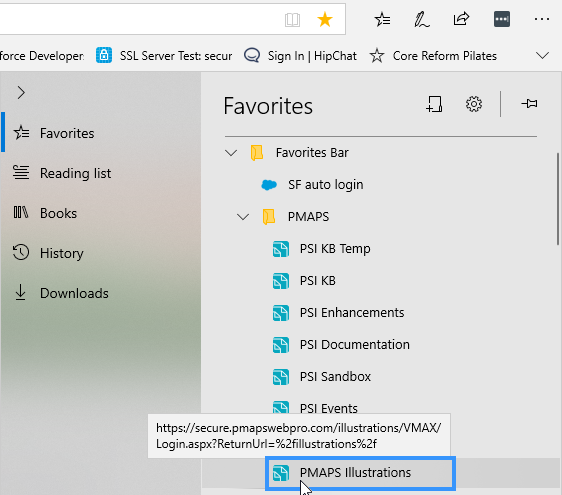The image size is (562, 495).
Task: Click the Add notes pen icon
Action: pyautogui.click(x=422, y=19)
